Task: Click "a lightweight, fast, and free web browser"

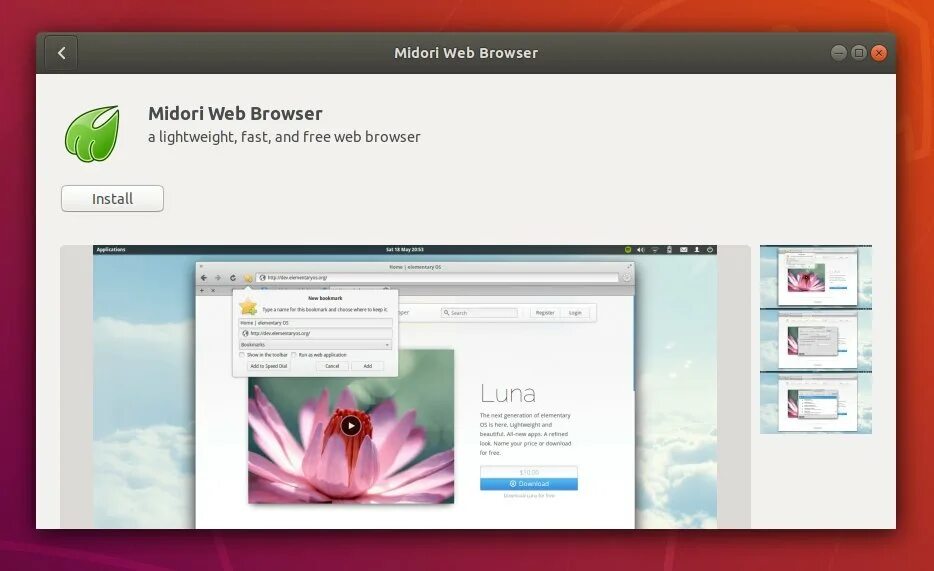Action: click(x=284, y=137)
